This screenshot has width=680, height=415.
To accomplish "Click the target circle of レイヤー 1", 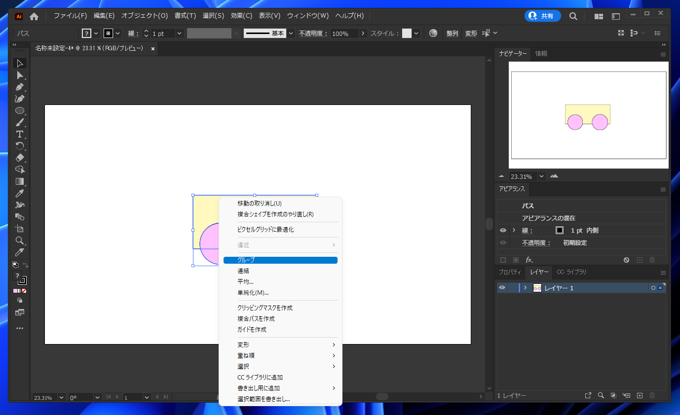I will pos(653,288).
